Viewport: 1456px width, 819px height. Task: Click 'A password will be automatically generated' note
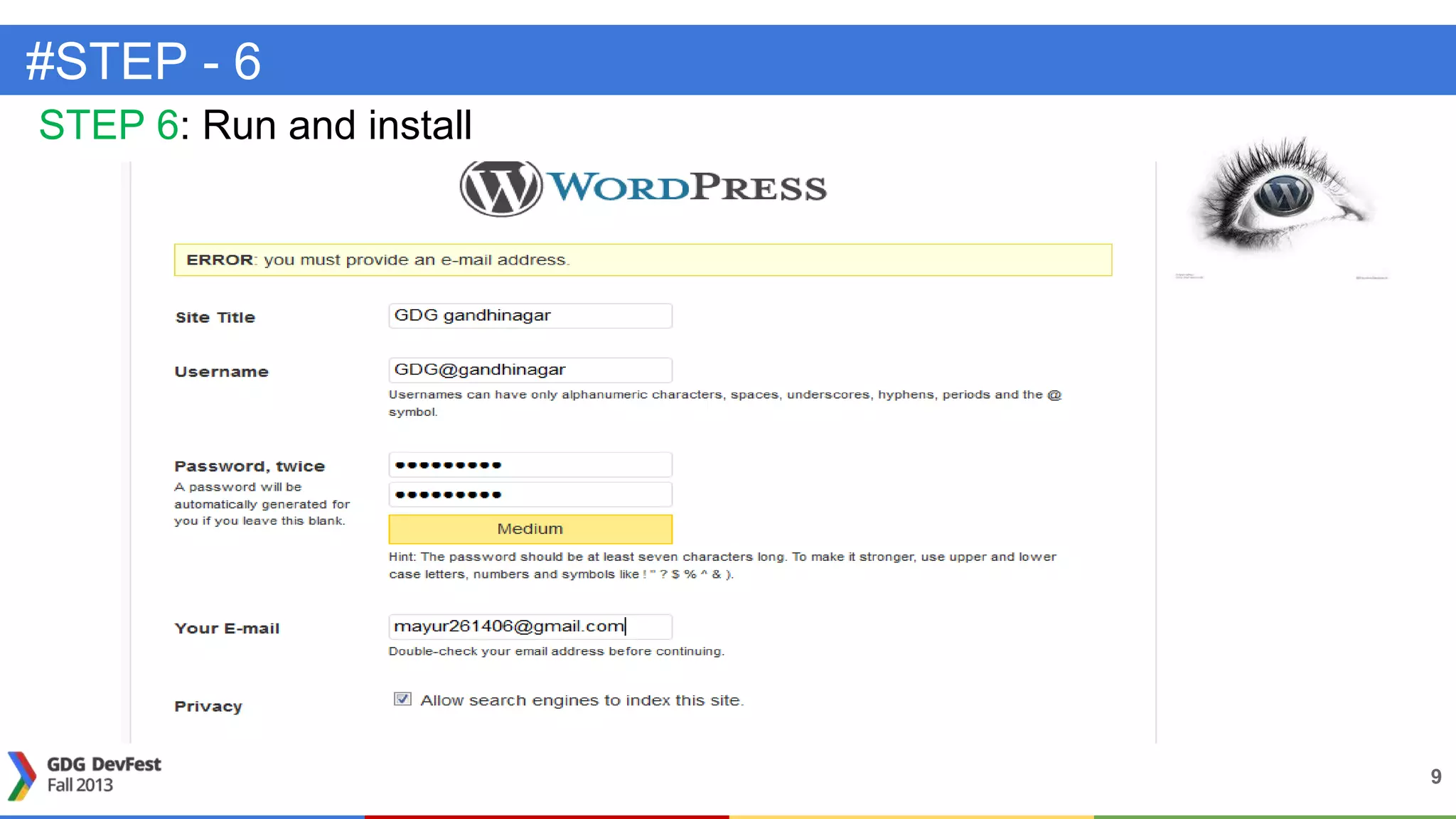[x=262, y=504]
